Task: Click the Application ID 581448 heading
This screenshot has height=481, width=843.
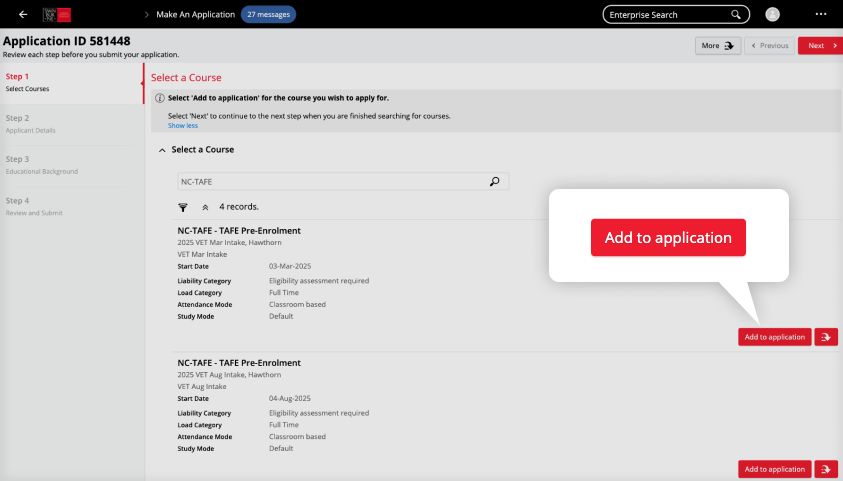Action: click(x=67, y=41)
